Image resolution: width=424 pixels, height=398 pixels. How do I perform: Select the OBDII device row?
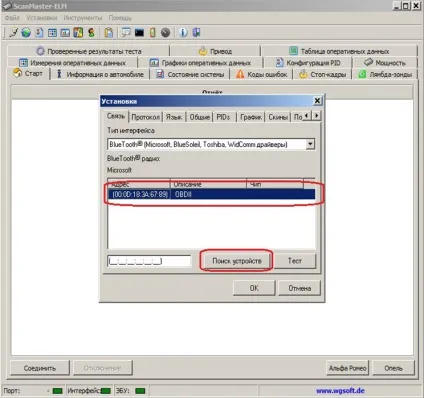coord(211,194)
